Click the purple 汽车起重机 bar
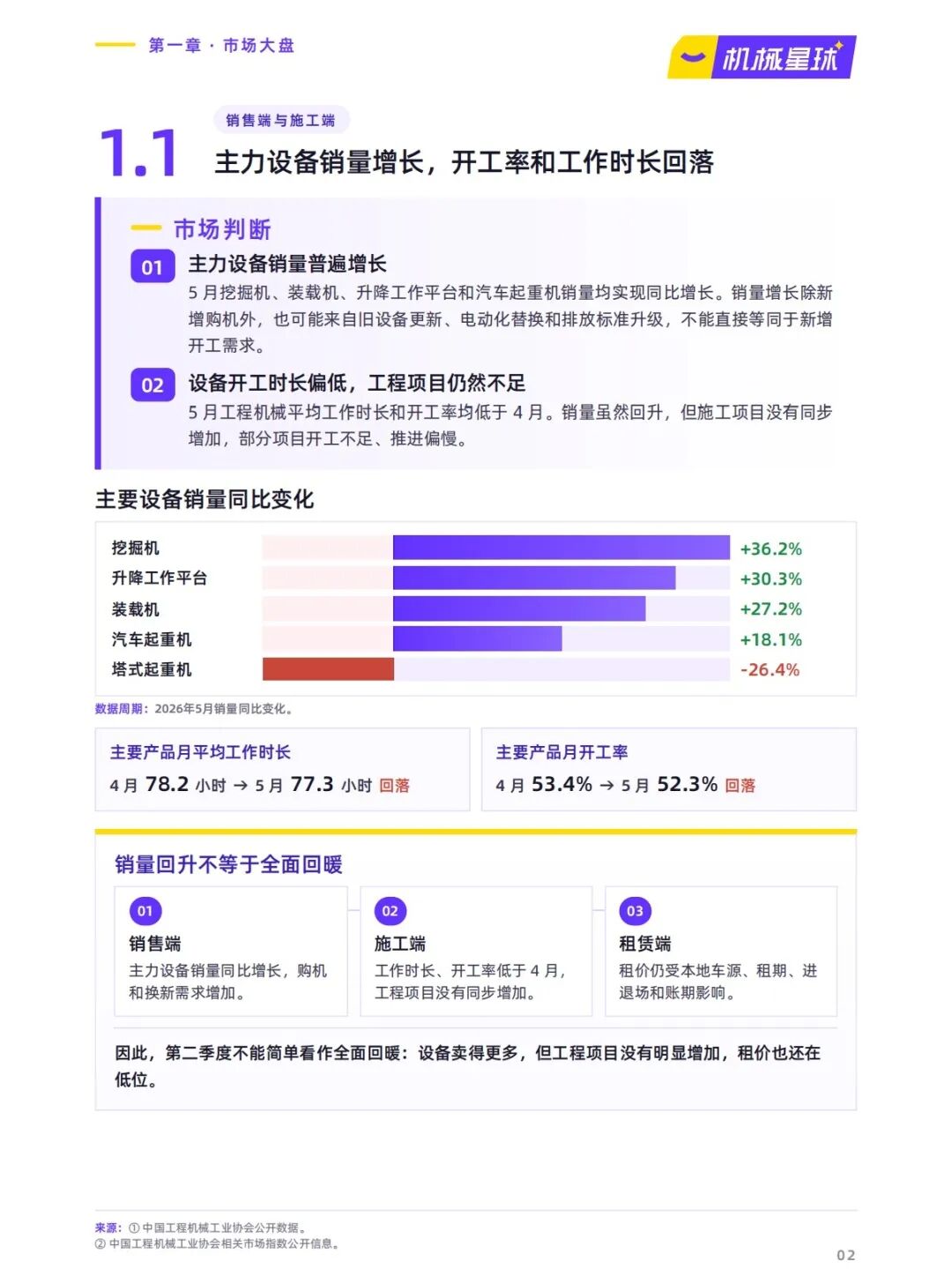This screenshot has height=1269, width=952. click(477, 638)
